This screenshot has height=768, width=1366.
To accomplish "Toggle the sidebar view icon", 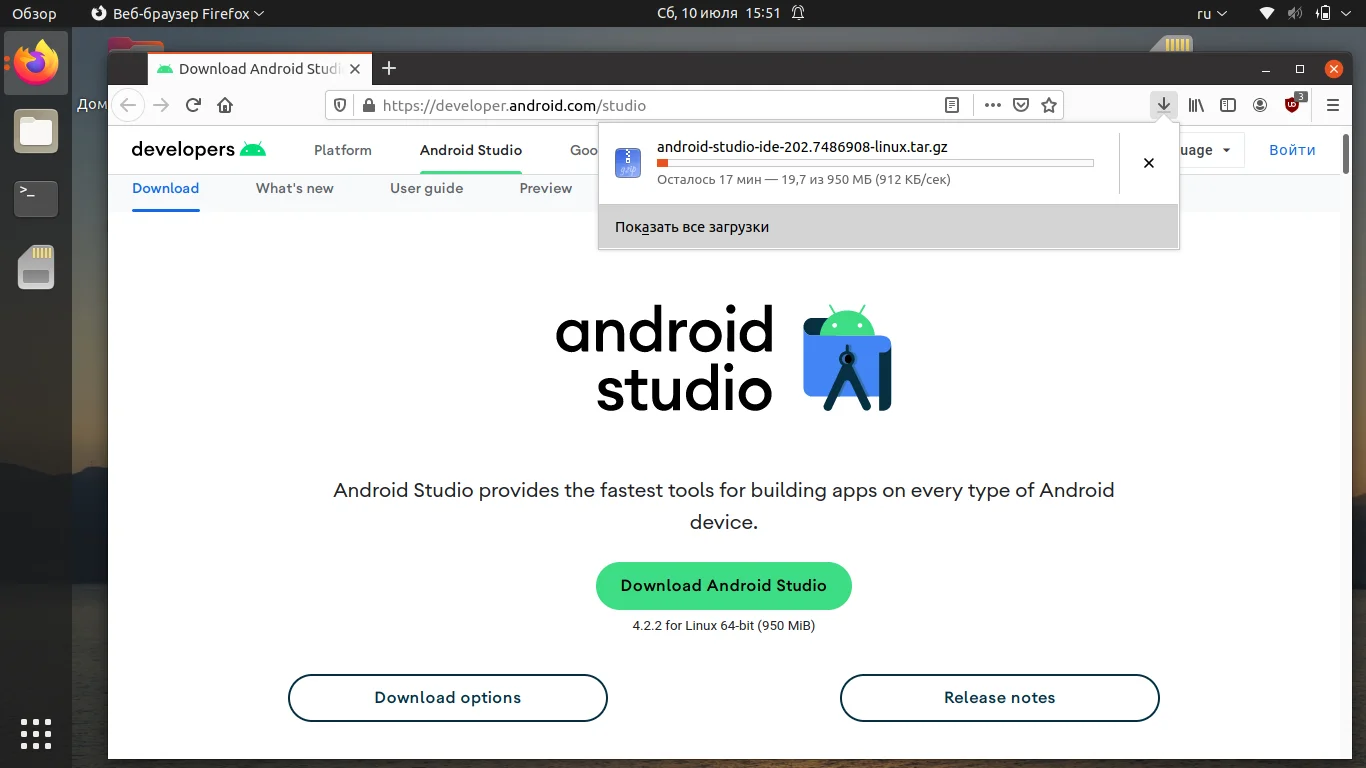I will coord(1228,105).
